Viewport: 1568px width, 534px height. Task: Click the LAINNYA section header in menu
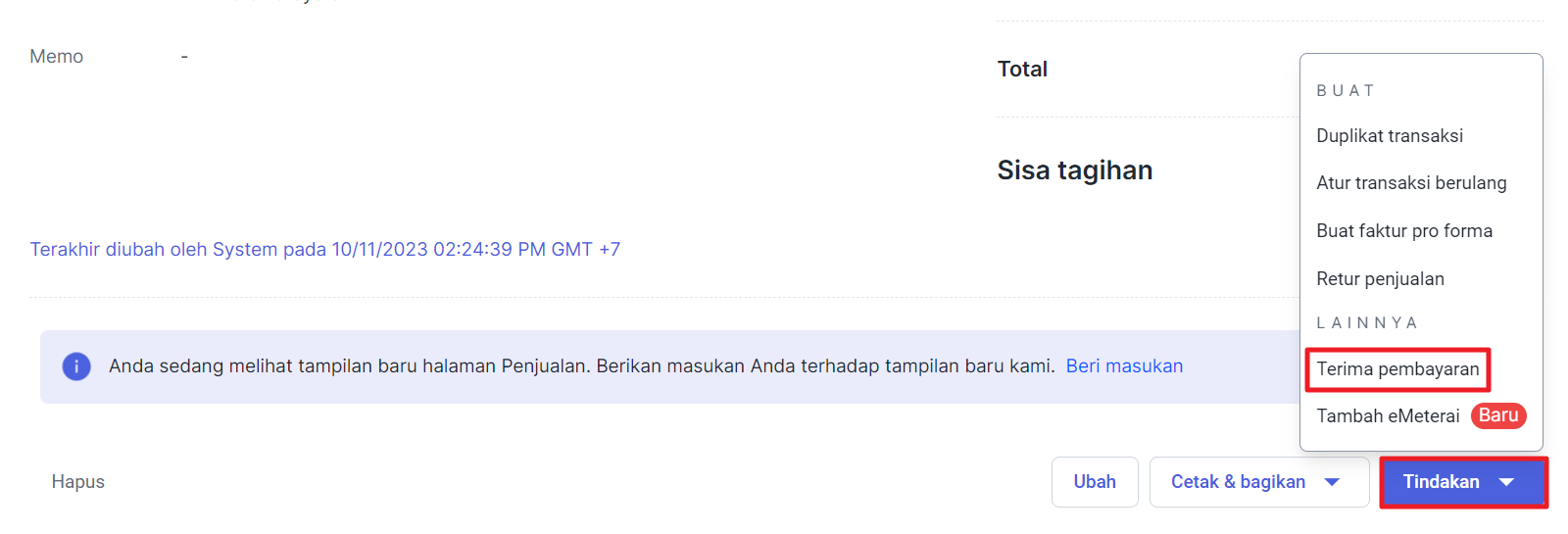[1366, 323]
